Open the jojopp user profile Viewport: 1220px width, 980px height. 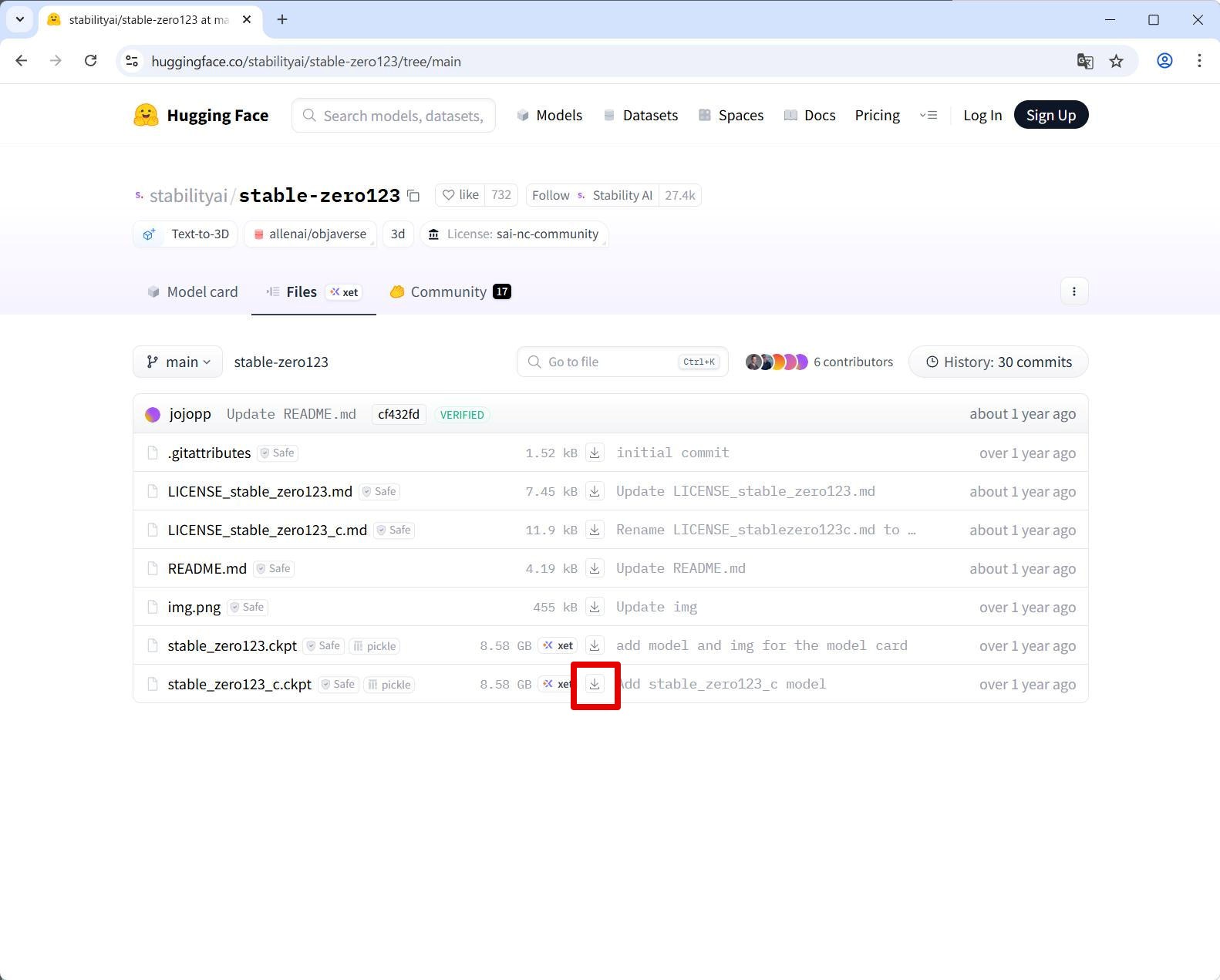pos(190,414)
